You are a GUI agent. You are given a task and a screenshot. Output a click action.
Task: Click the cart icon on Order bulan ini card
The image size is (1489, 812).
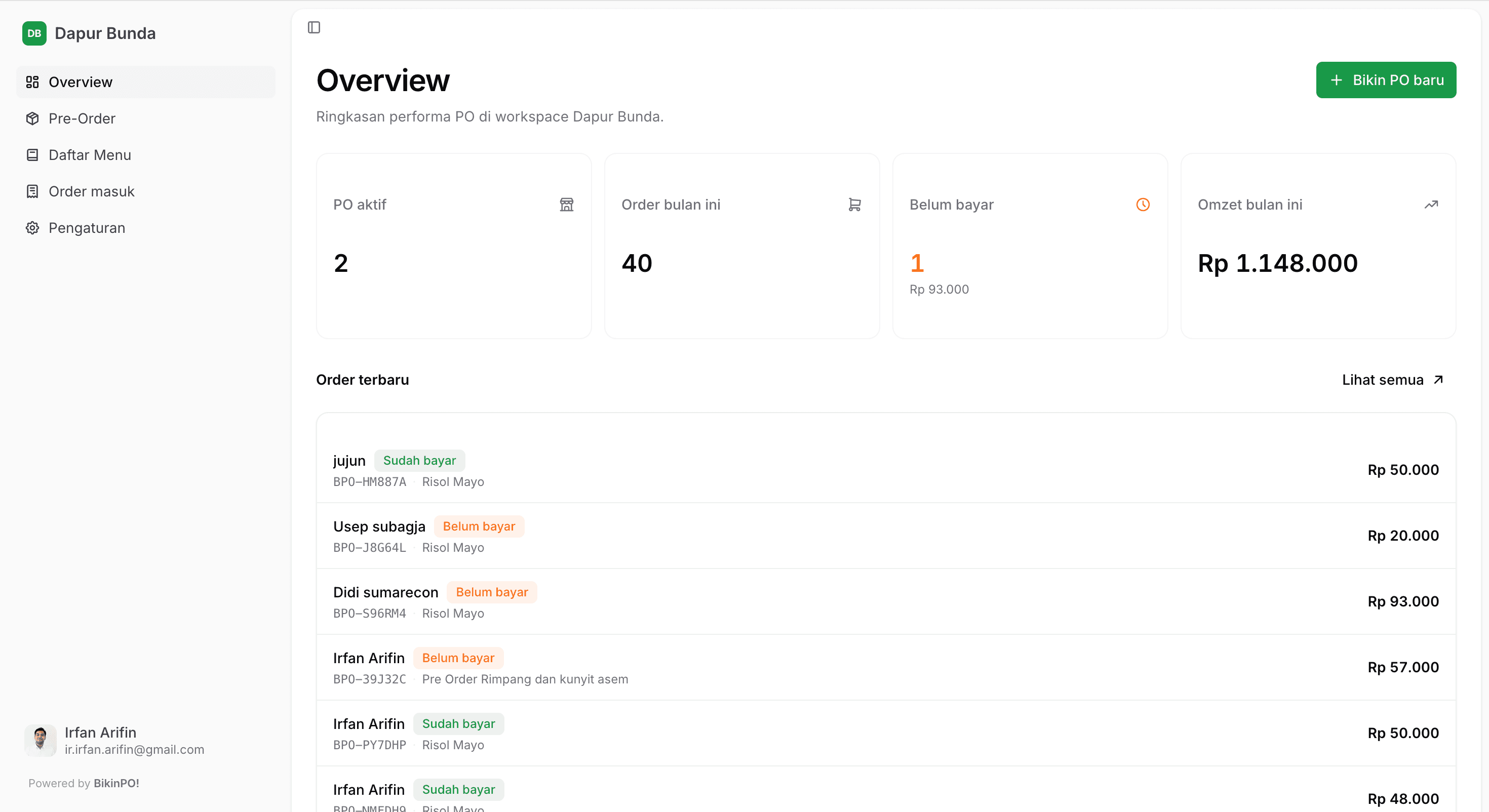pyautogui.click(x=855, y=205)
